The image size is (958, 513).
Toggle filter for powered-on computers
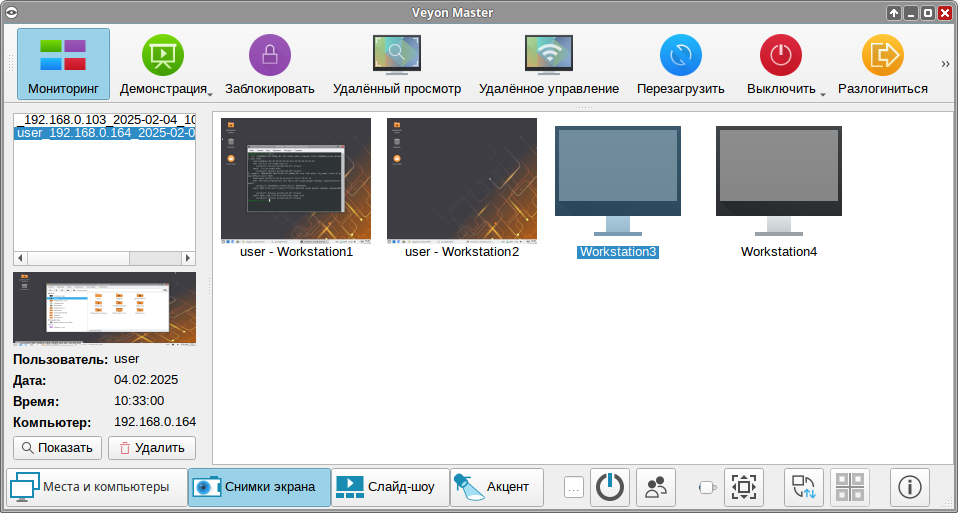pyautogui.click(x=610, y=487)
